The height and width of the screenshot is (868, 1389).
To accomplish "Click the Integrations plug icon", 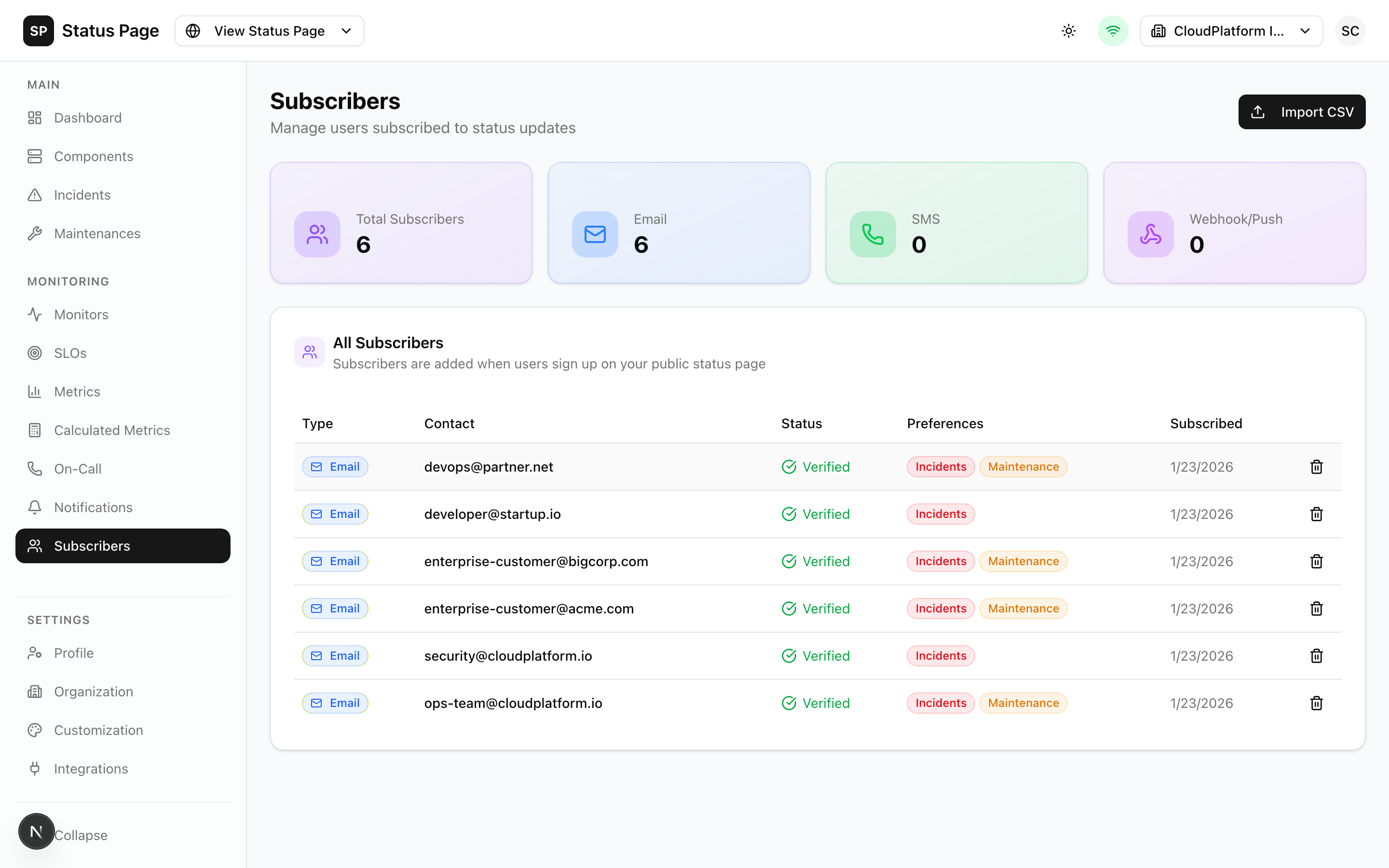I will 35,769.
